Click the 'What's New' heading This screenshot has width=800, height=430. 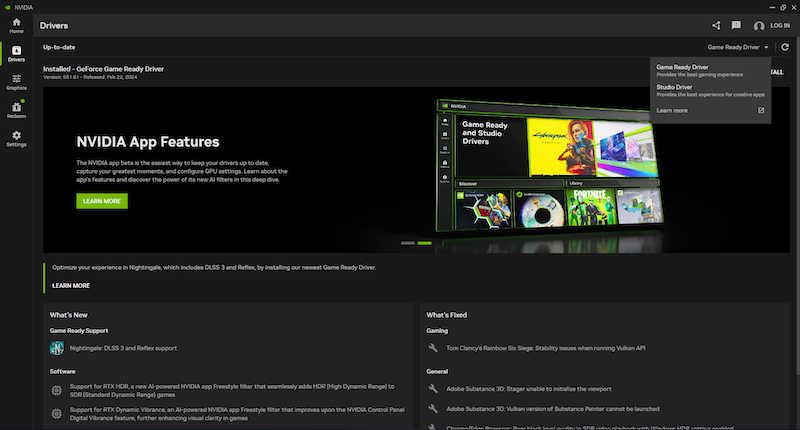[68, 315]
